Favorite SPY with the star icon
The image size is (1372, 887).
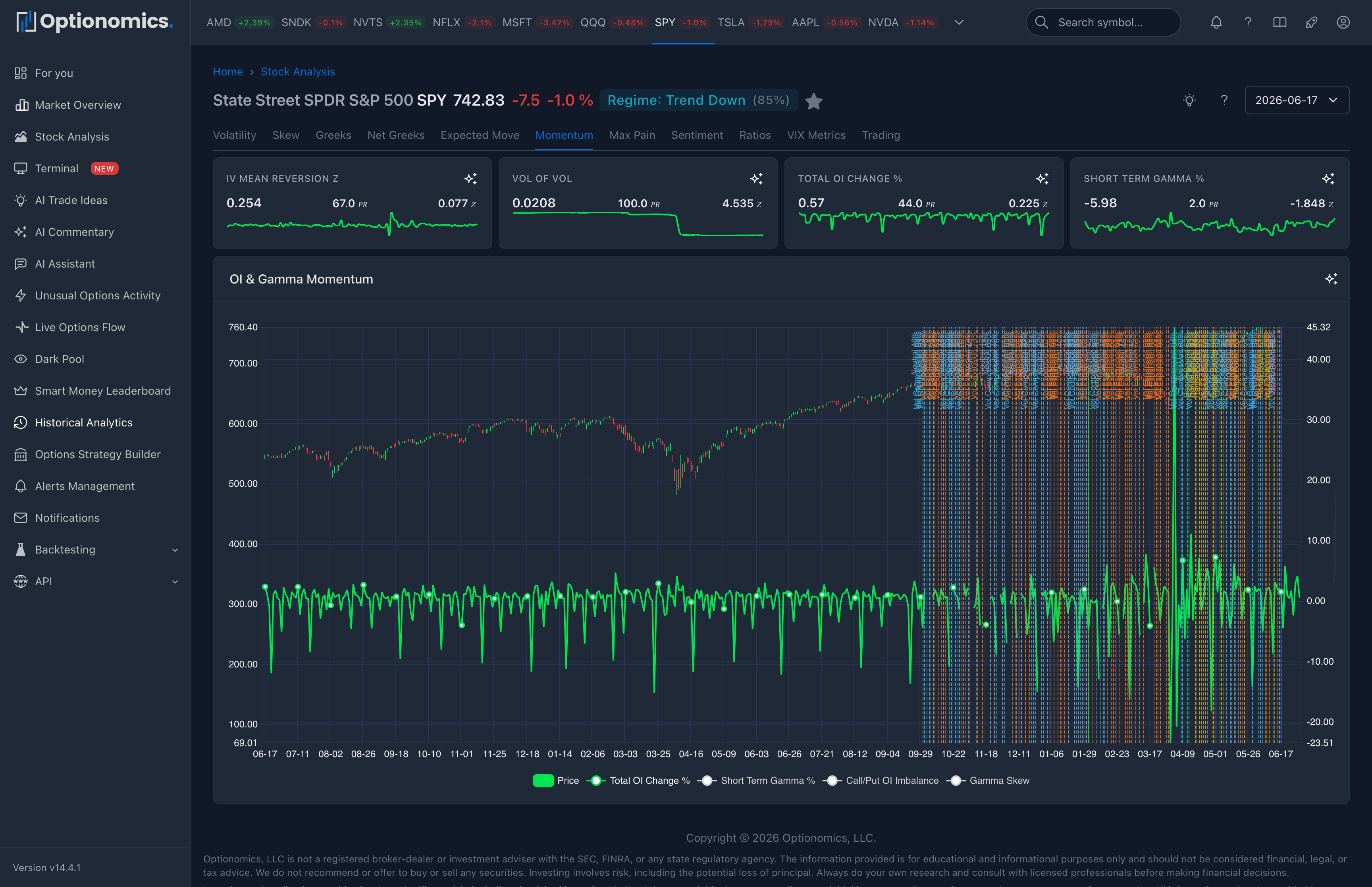(x=813, y=101)
